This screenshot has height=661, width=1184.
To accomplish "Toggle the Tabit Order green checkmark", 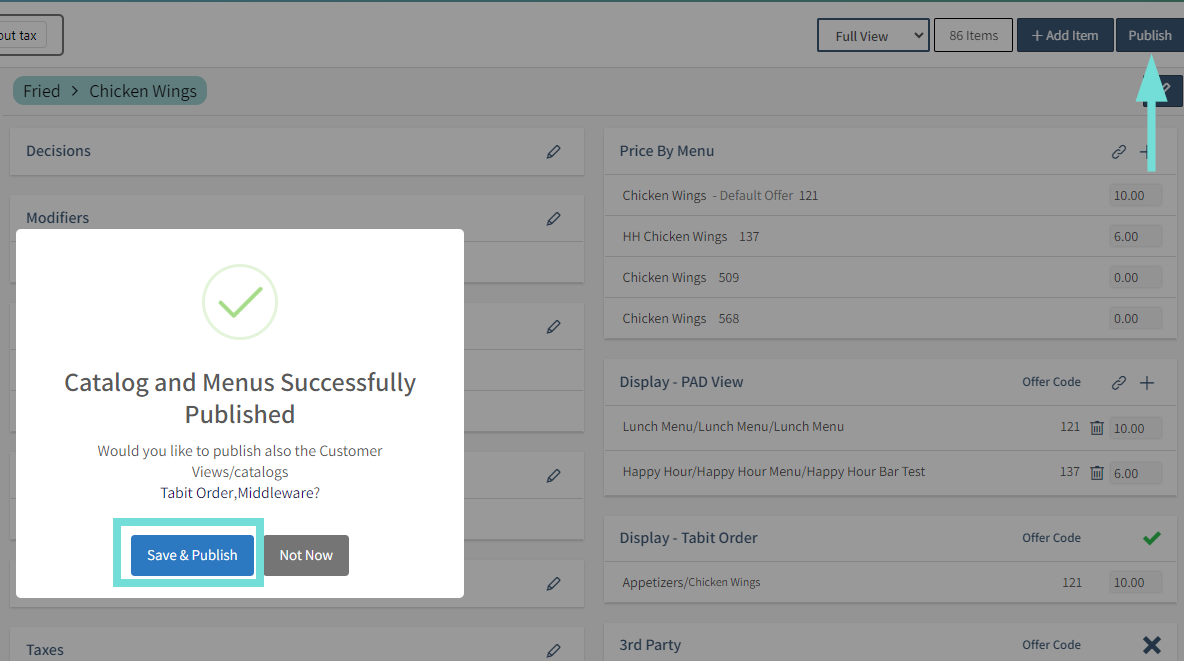I will pos(1151,538).
